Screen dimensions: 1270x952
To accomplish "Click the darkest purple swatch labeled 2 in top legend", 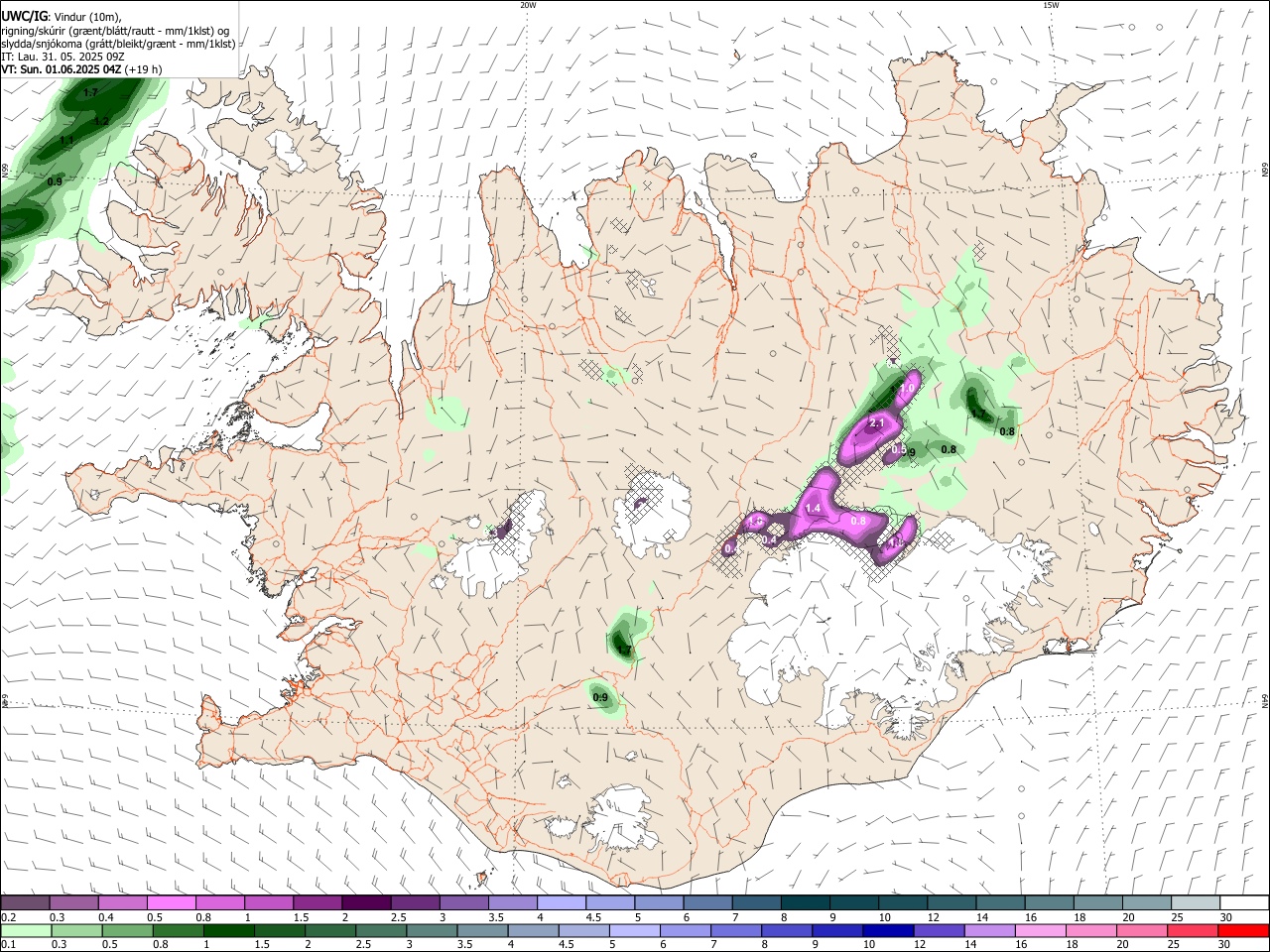I will (365, 903).
